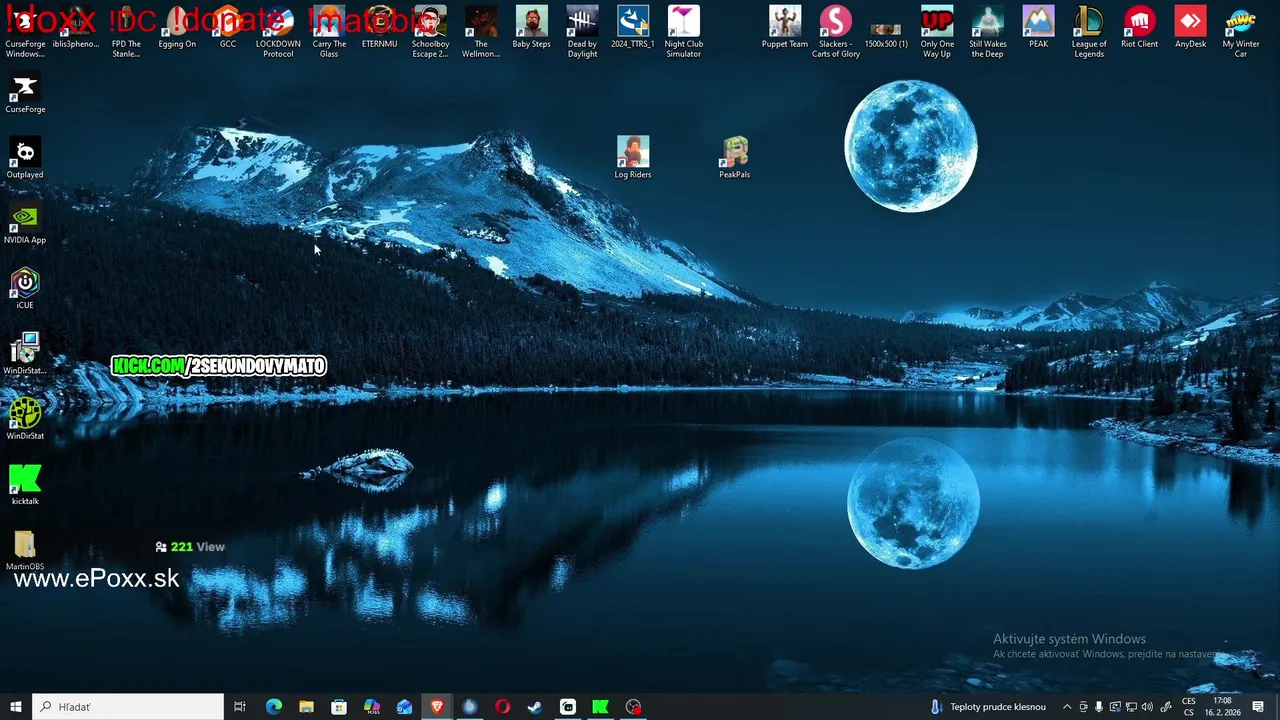
Task: Select the Outplayed desktop shortcut
Action: point(25,159)
